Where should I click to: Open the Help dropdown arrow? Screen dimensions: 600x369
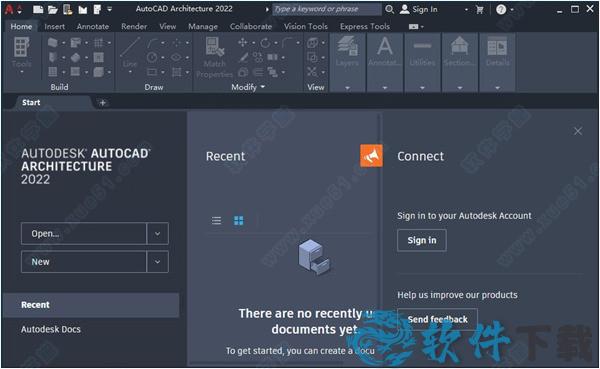[x=512, y=10]
